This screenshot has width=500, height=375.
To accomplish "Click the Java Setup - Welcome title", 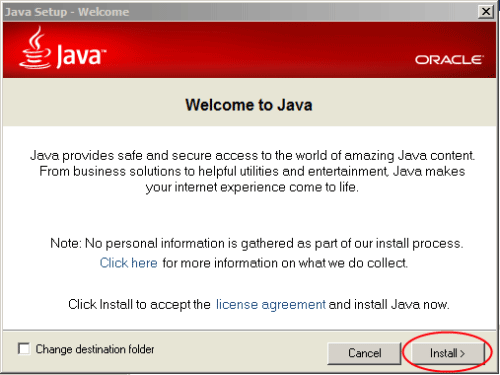I will [x=67, y=12].
